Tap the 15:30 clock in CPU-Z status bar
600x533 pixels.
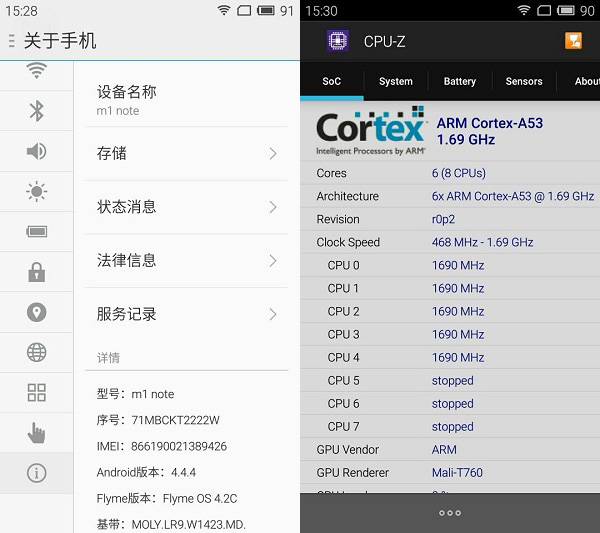(321, 11)
